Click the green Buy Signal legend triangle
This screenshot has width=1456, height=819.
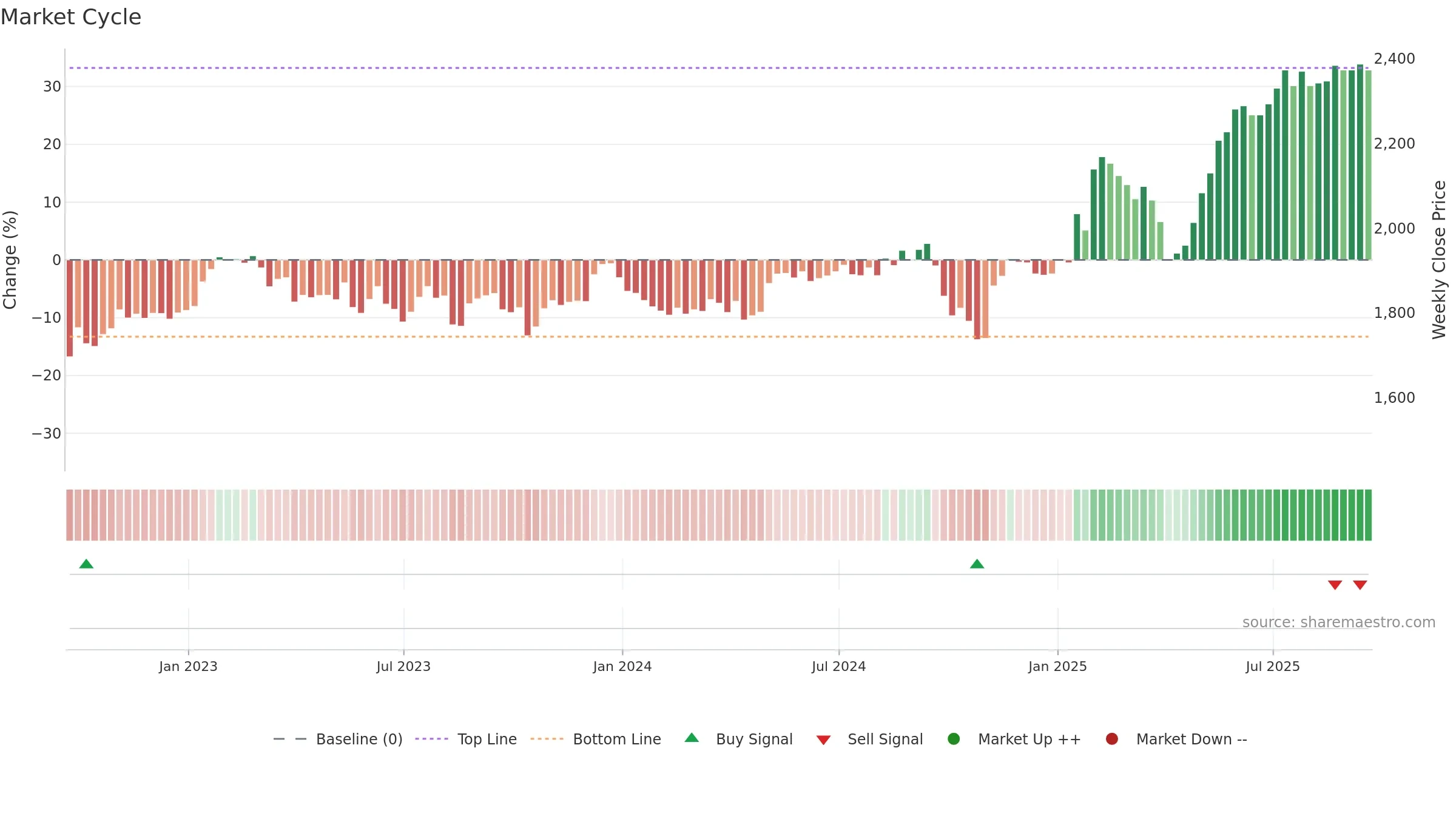pos(692,738)
